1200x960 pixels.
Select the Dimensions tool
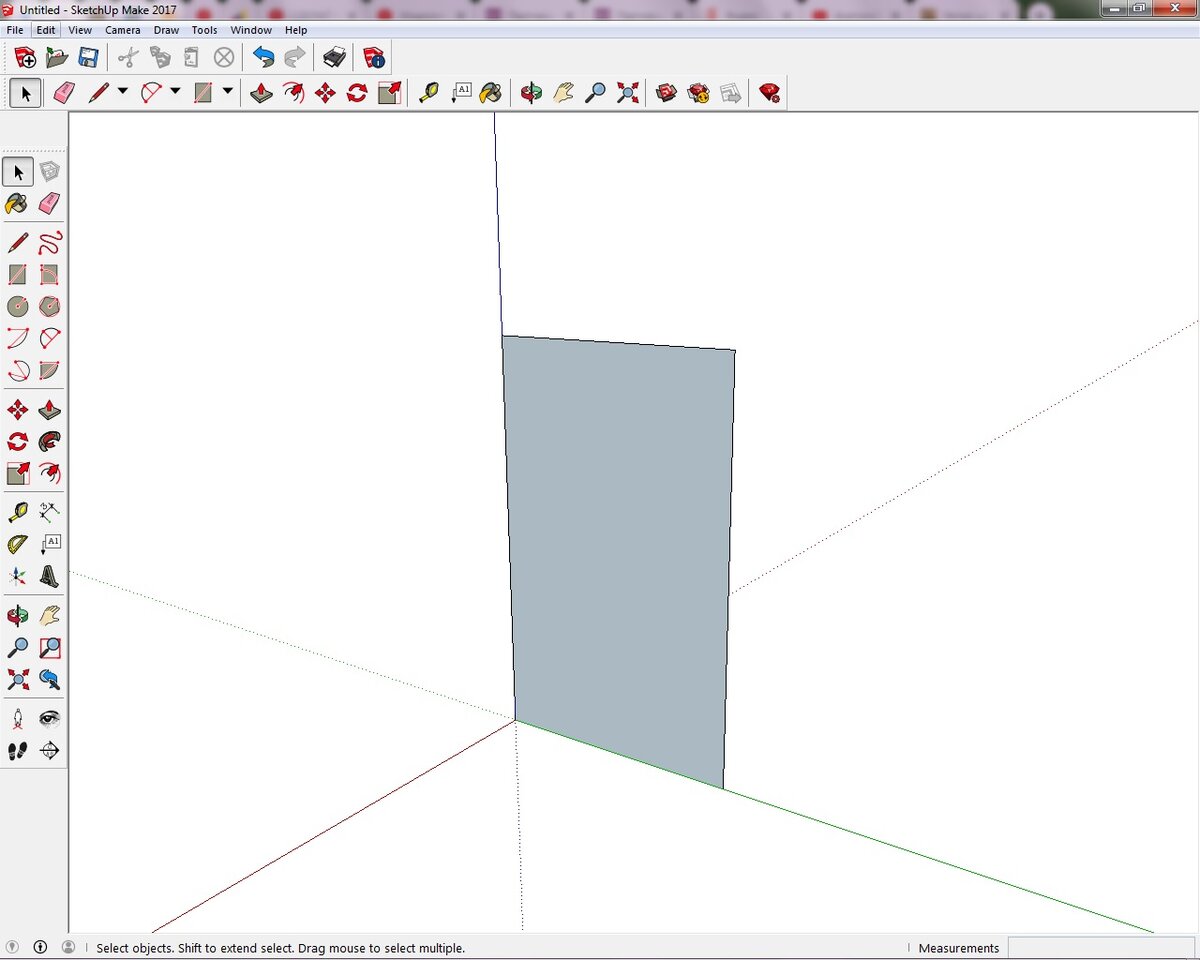click(50, 512)
